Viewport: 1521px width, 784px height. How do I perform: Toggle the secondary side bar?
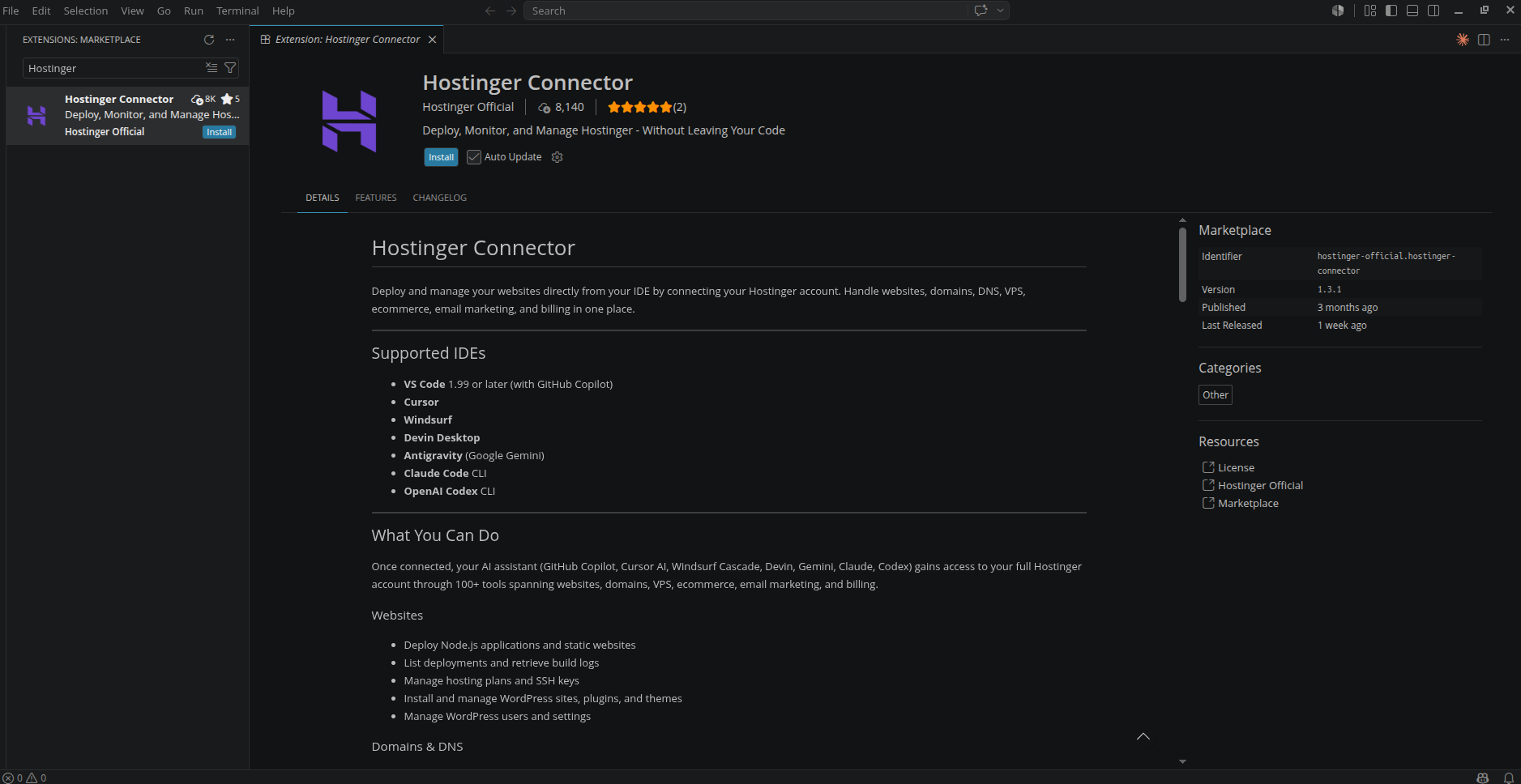[1433, 11]
